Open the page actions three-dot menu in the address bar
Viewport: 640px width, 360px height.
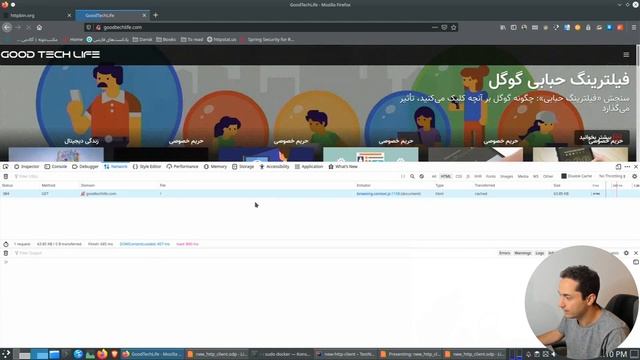[x=434, y=27]
